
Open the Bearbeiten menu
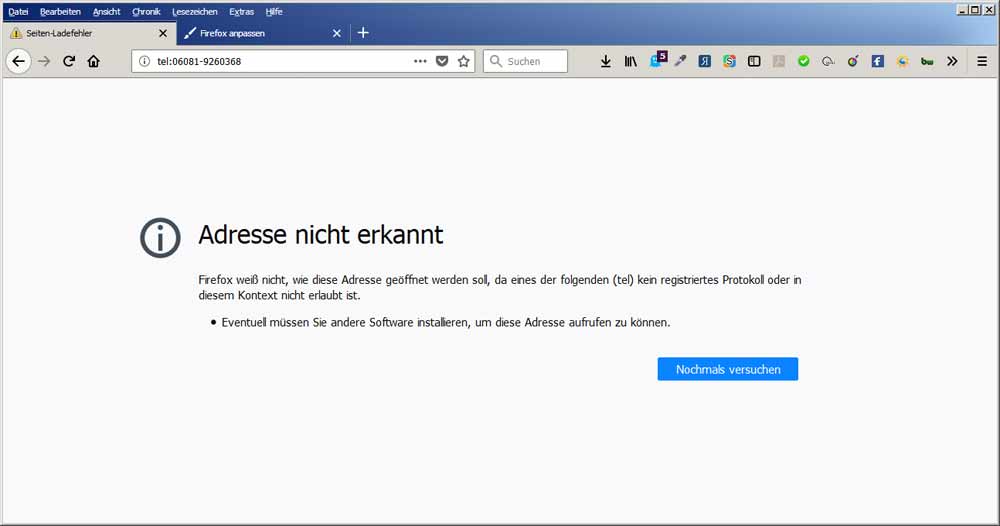pos(60,11)
